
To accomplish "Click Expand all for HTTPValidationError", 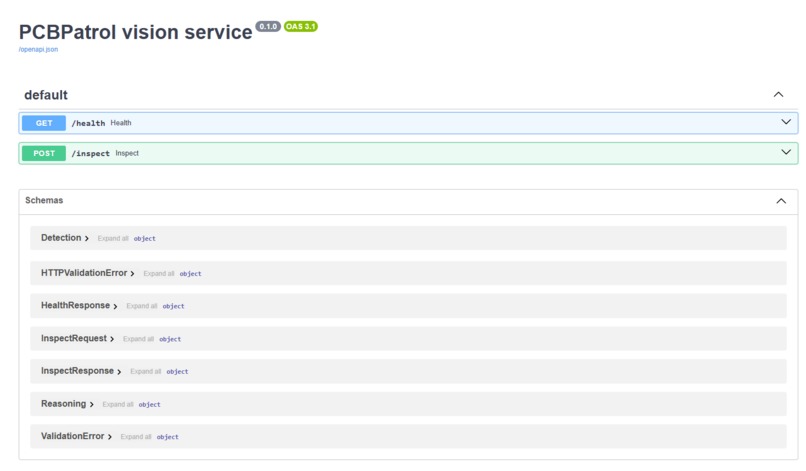I will pyautogui.click(x=159, y=274).
